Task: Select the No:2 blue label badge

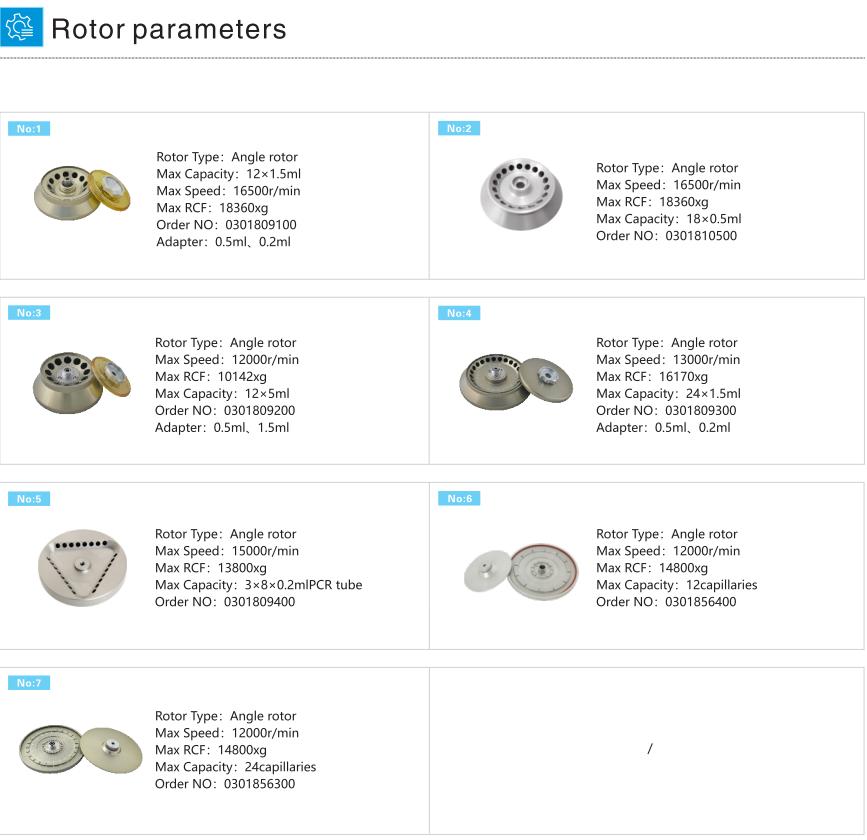Action: [459, 128]
